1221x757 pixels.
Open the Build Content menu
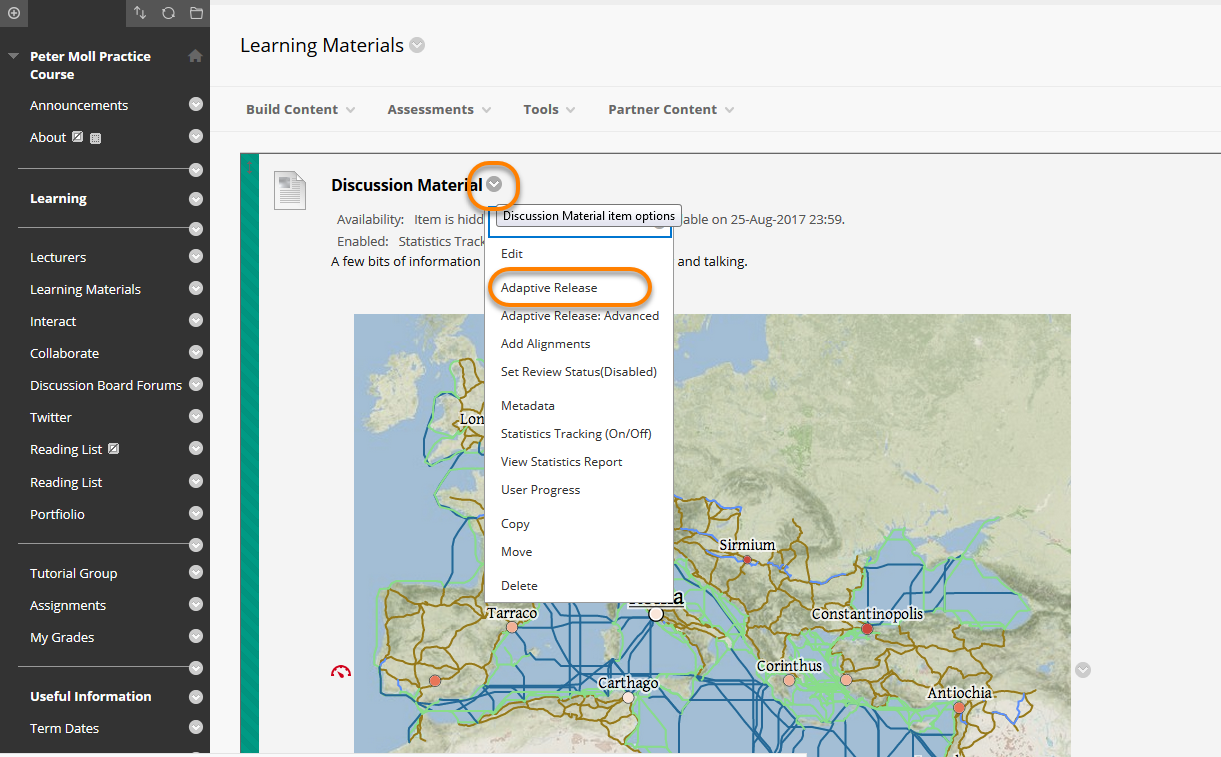pos(300,109)
